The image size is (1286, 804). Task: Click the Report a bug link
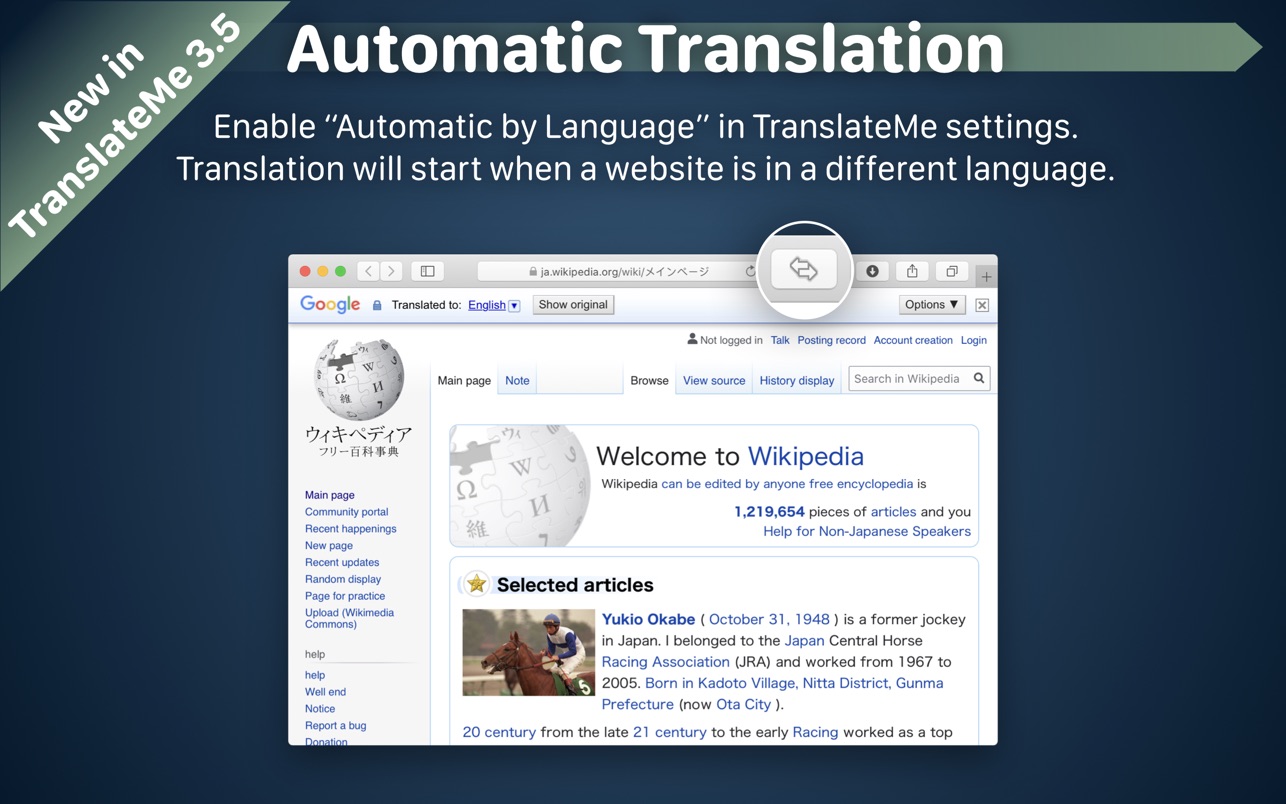tap(336, 726)
